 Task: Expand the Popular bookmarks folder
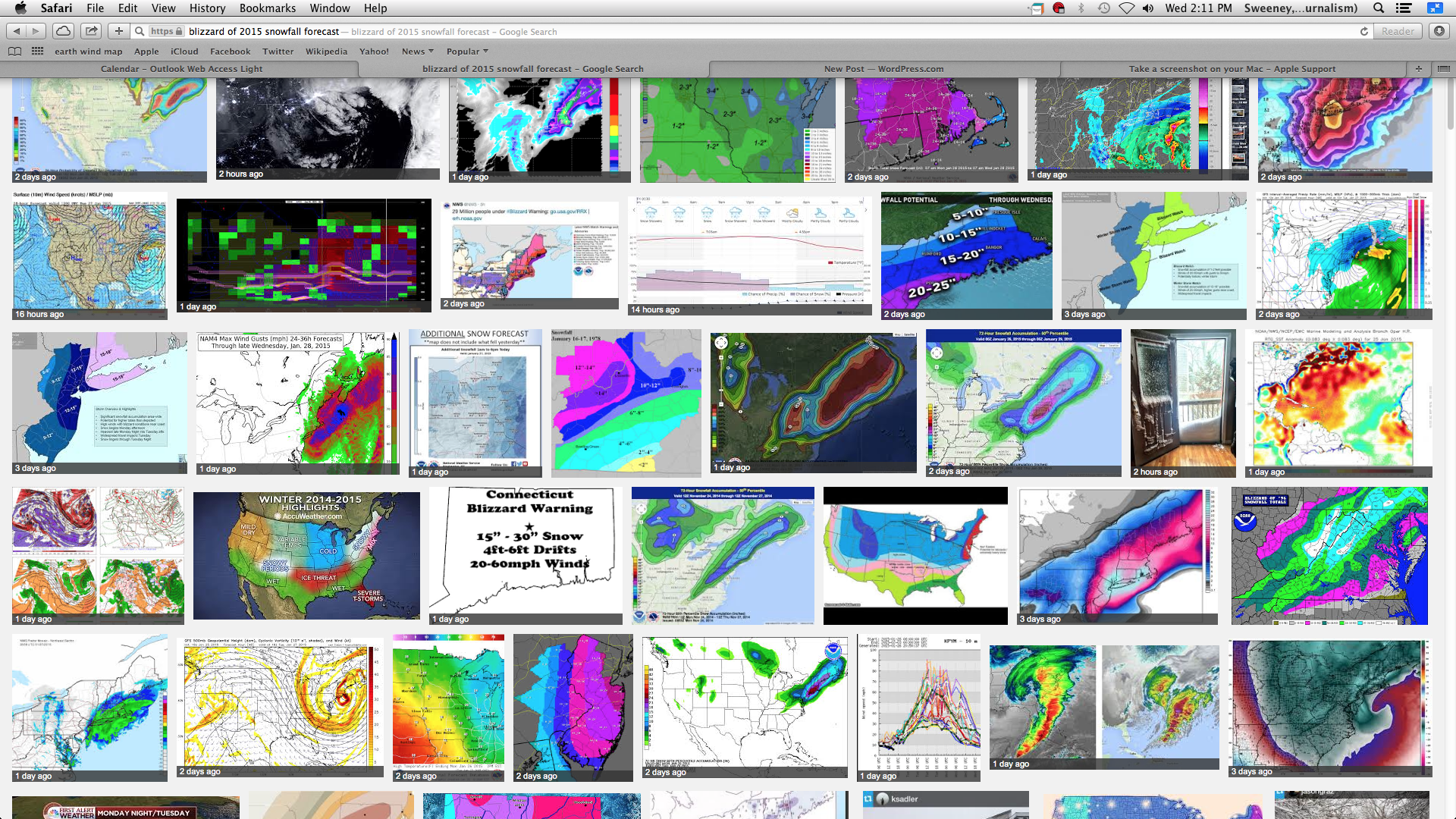(x=466, y=52)
